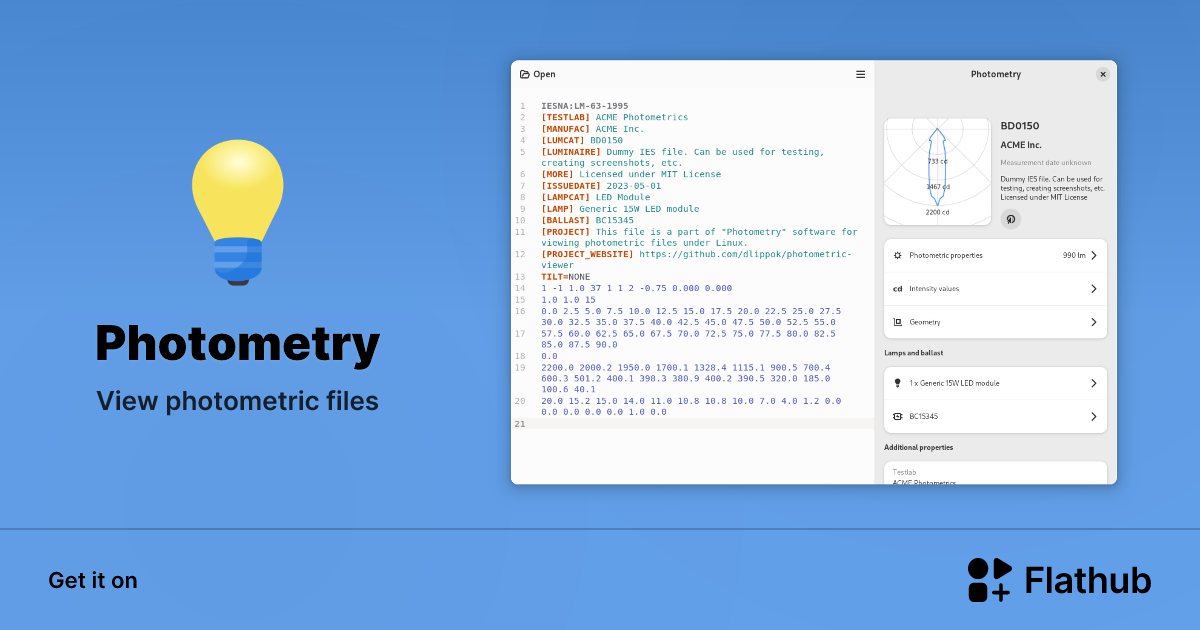Click the lamp bulb icon for LED module
This screenshot has height=630, width=1200.
(897, 382)
